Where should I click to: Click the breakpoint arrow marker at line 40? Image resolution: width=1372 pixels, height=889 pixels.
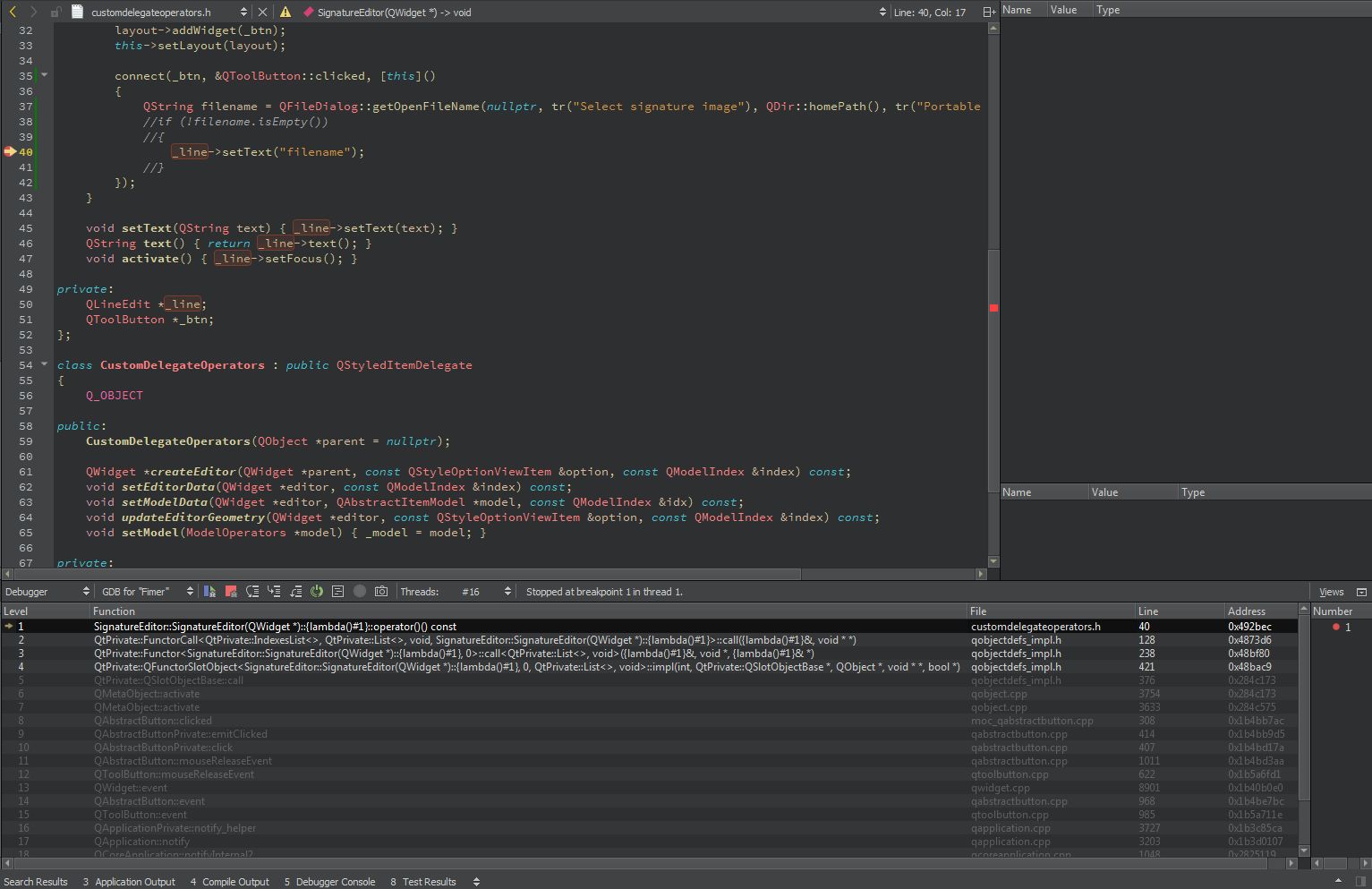coord(10,151)
